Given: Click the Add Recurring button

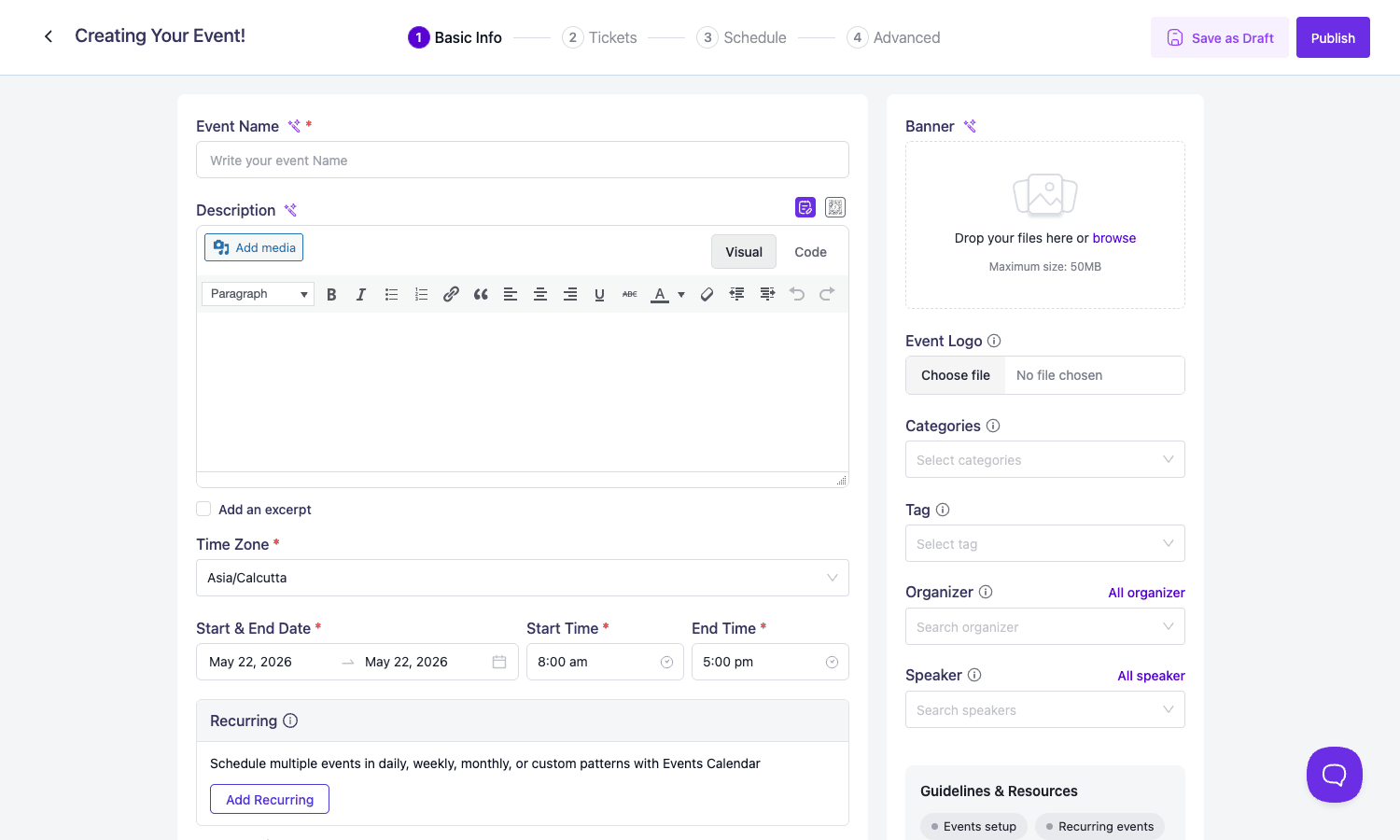Looking at the screenshot, I should [270, 799].
